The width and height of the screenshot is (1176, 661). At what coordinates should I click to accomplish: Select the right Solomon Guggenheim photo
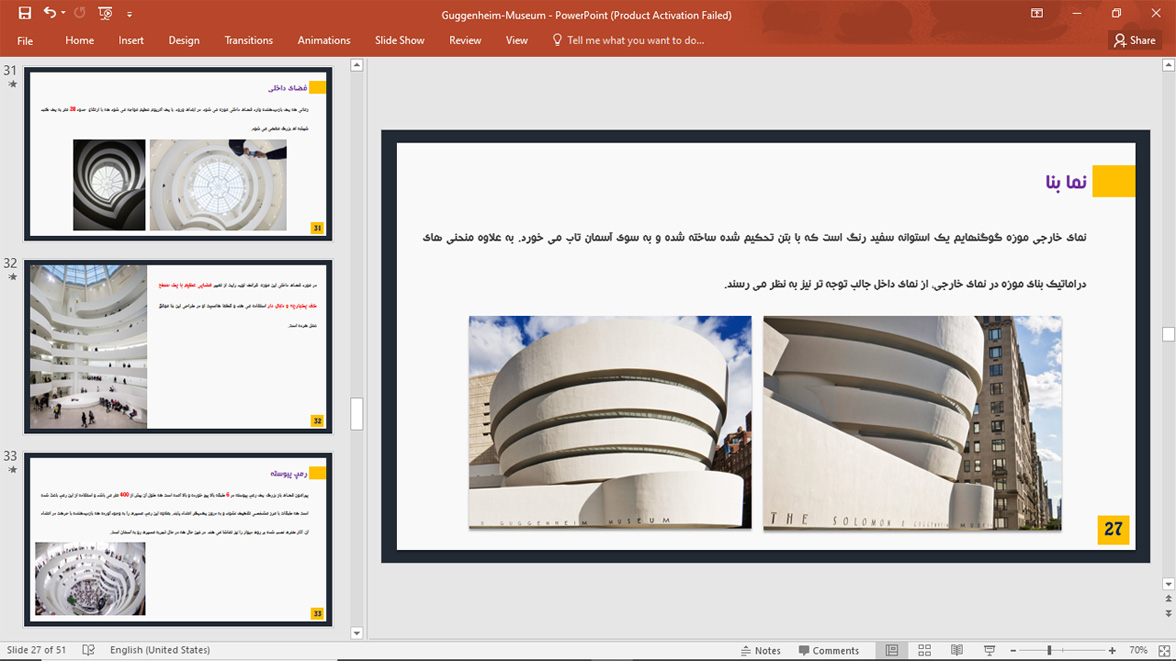click(x=912, y=422)
